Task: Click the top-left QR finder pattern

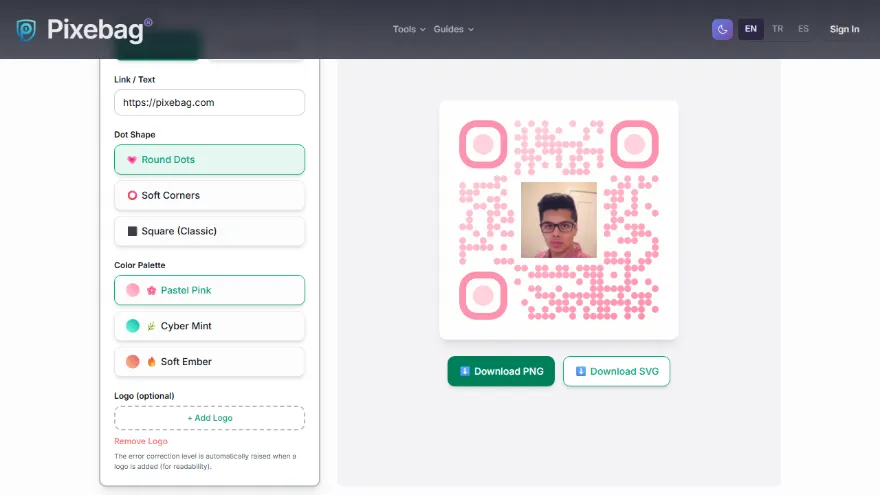Action: tap(483, 144)
